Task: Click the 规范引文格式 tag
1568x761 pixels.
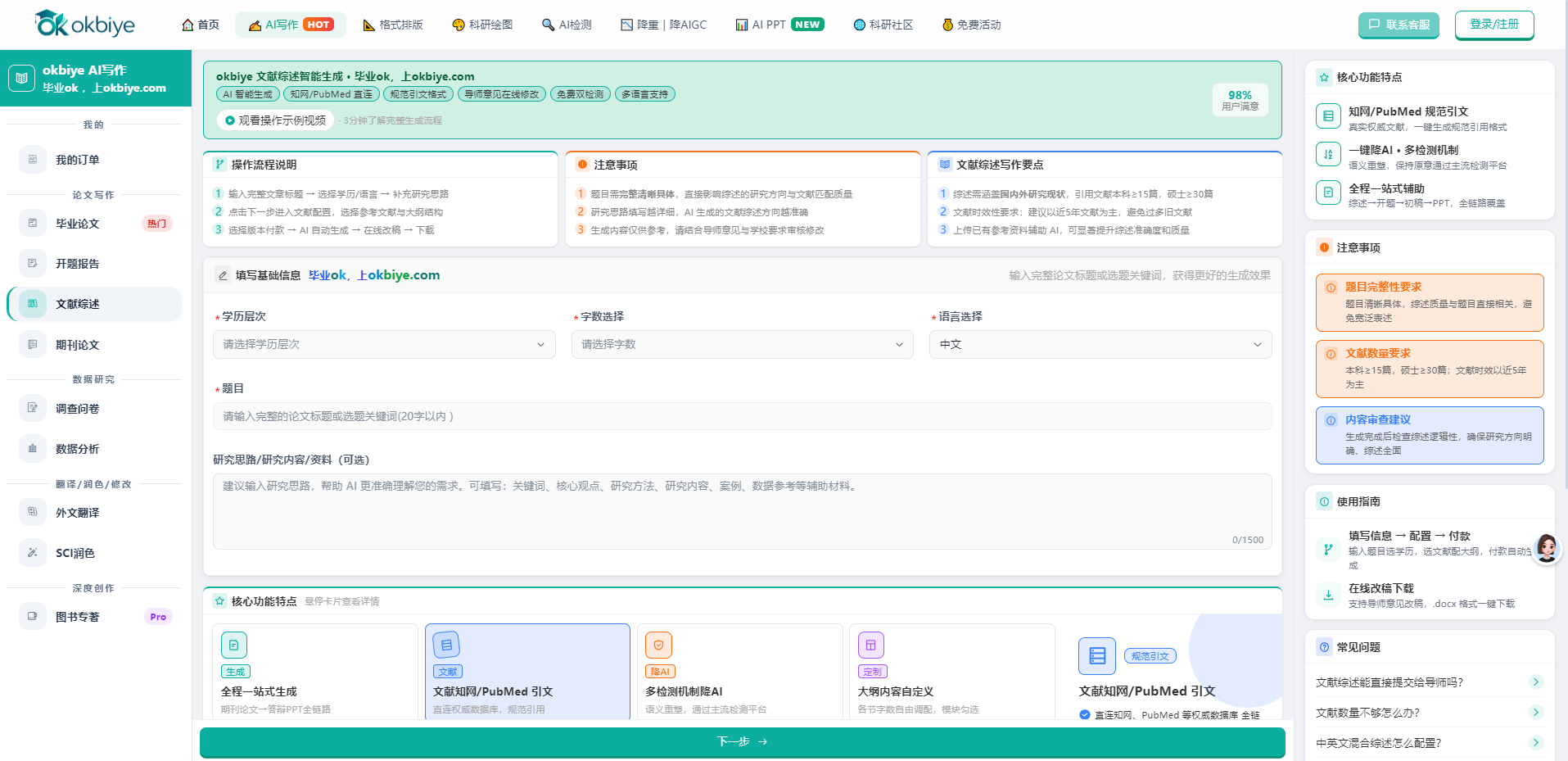Action: coord(418,94)
